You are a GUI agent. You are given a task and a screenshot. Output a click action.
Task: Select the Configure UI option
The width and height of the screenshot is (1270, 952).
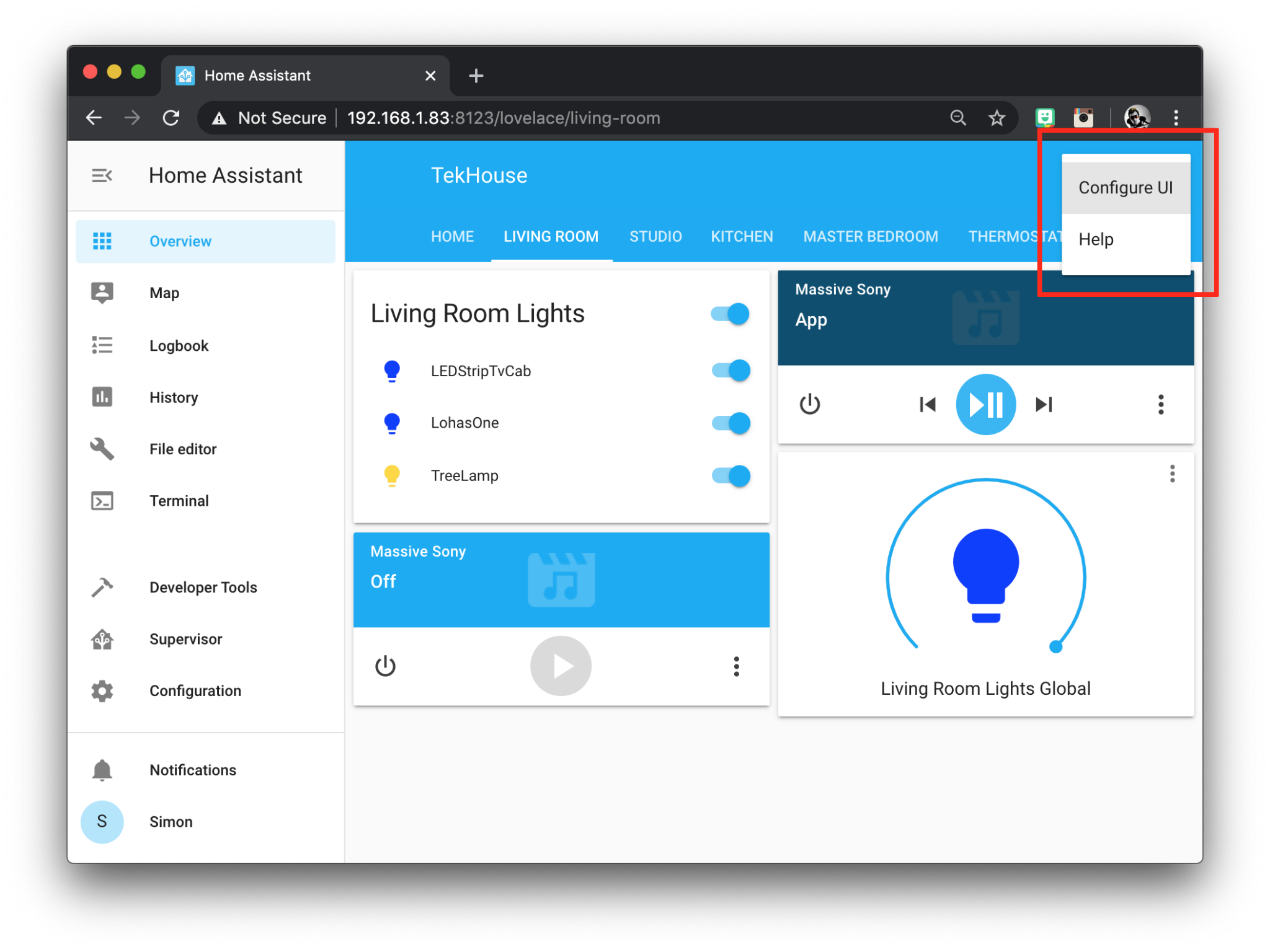(1129, 188)
